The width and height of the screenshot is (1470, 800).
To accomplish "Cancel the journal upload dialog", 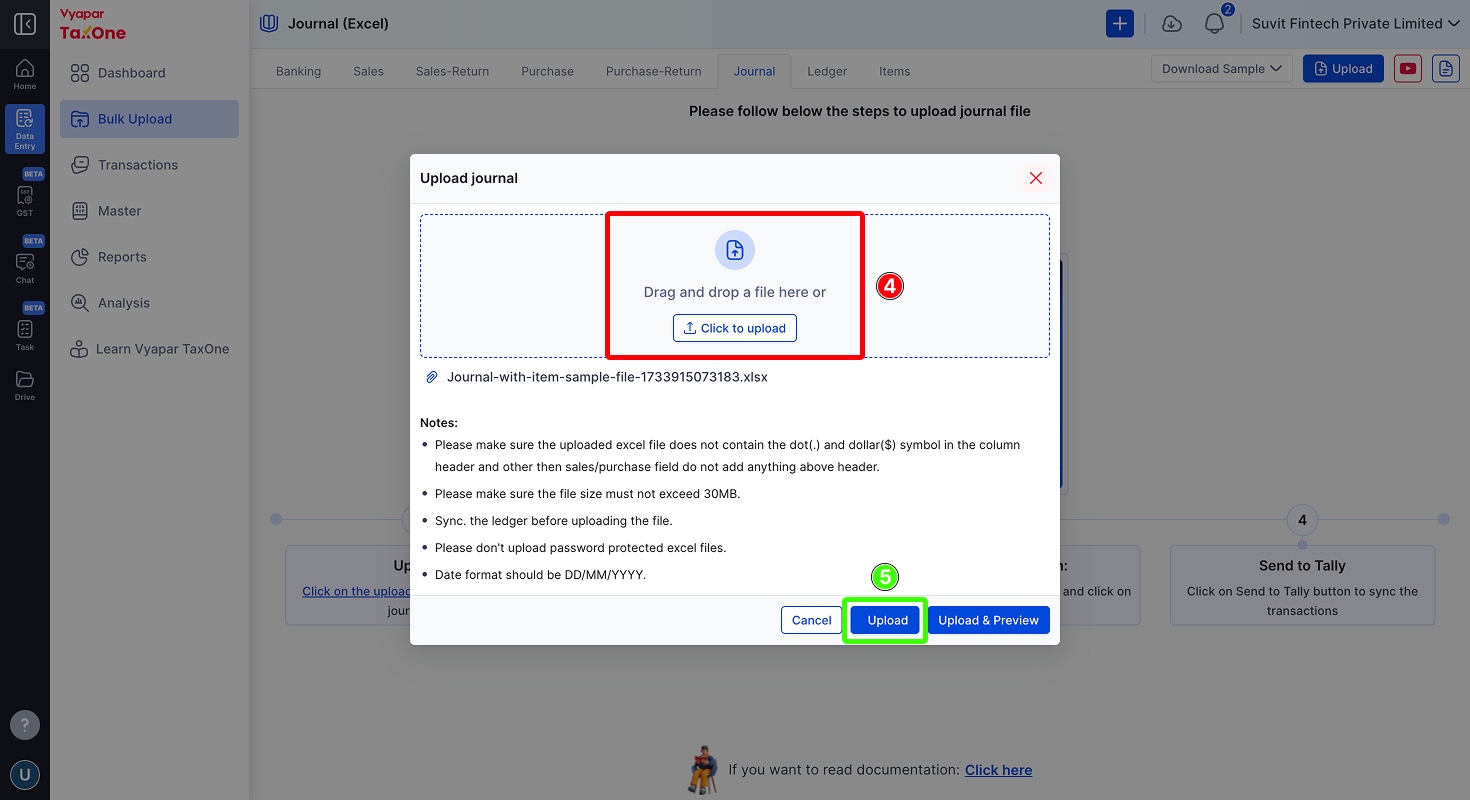I will [811, 620].
